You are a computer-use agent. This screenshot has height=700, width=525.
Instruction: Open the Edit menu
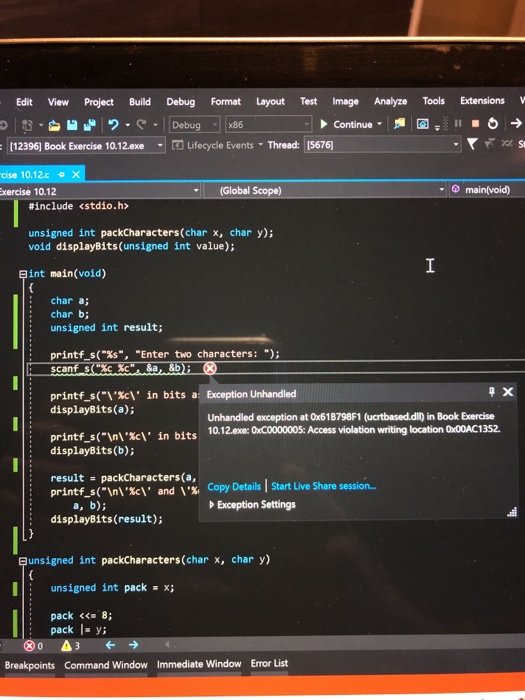(24, 102)
